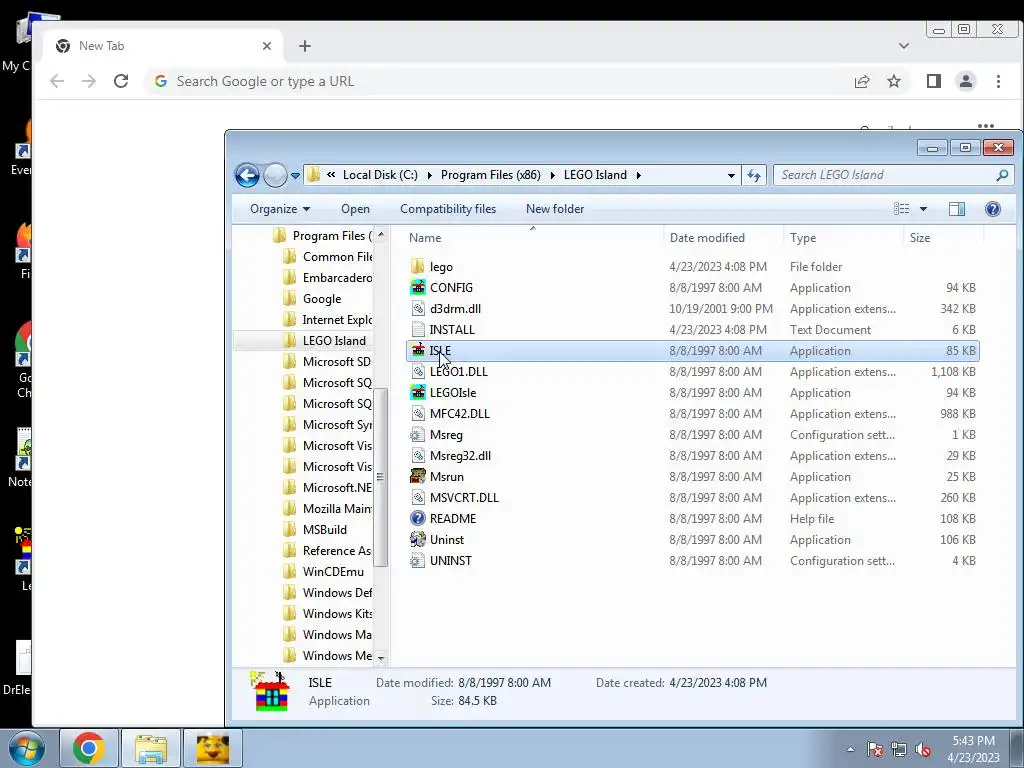Click Program Files (x86) breadcrumb

[490, 175]
